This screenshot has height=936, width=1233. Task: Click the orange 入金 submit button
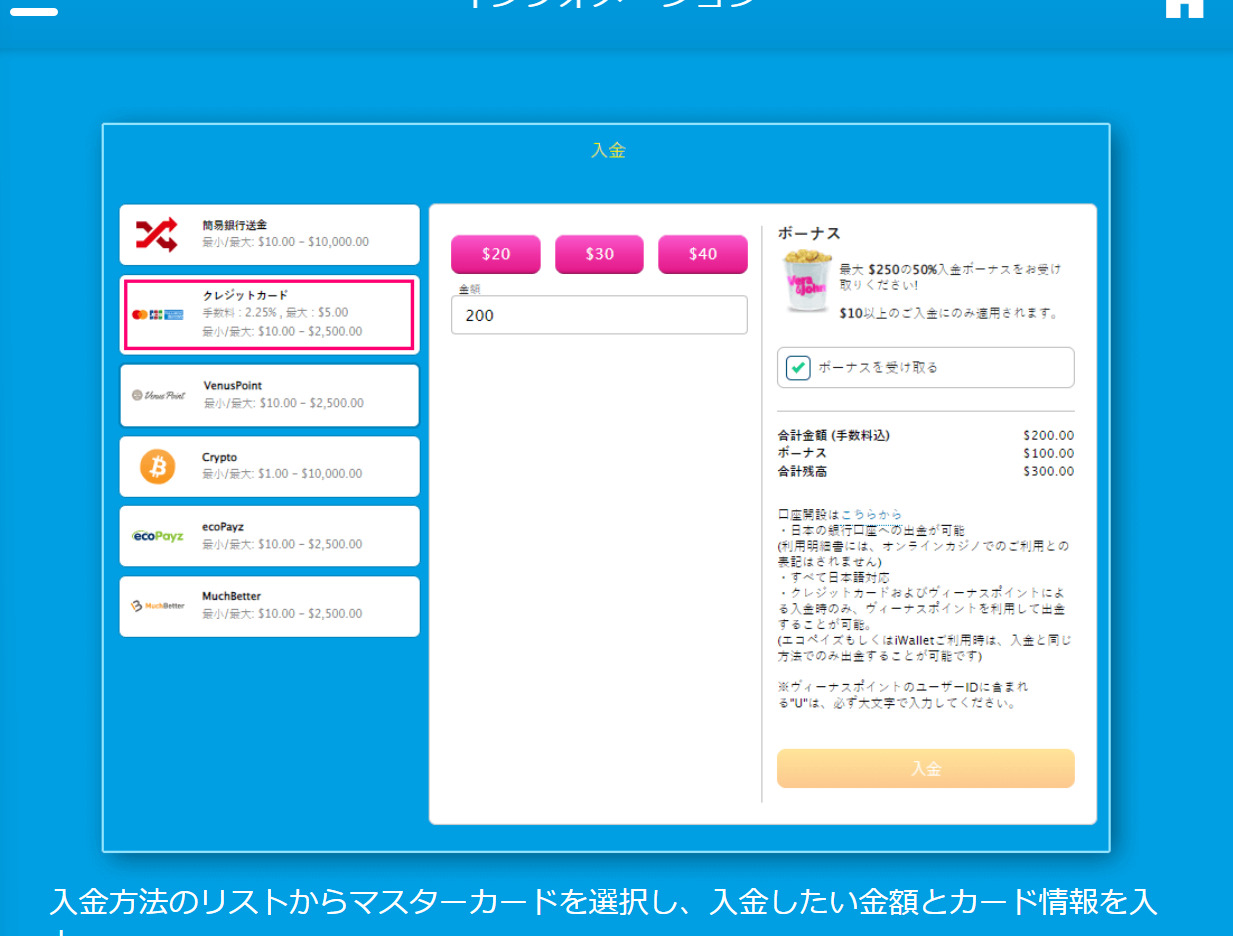pyautogui.click(x=926, y=769)
